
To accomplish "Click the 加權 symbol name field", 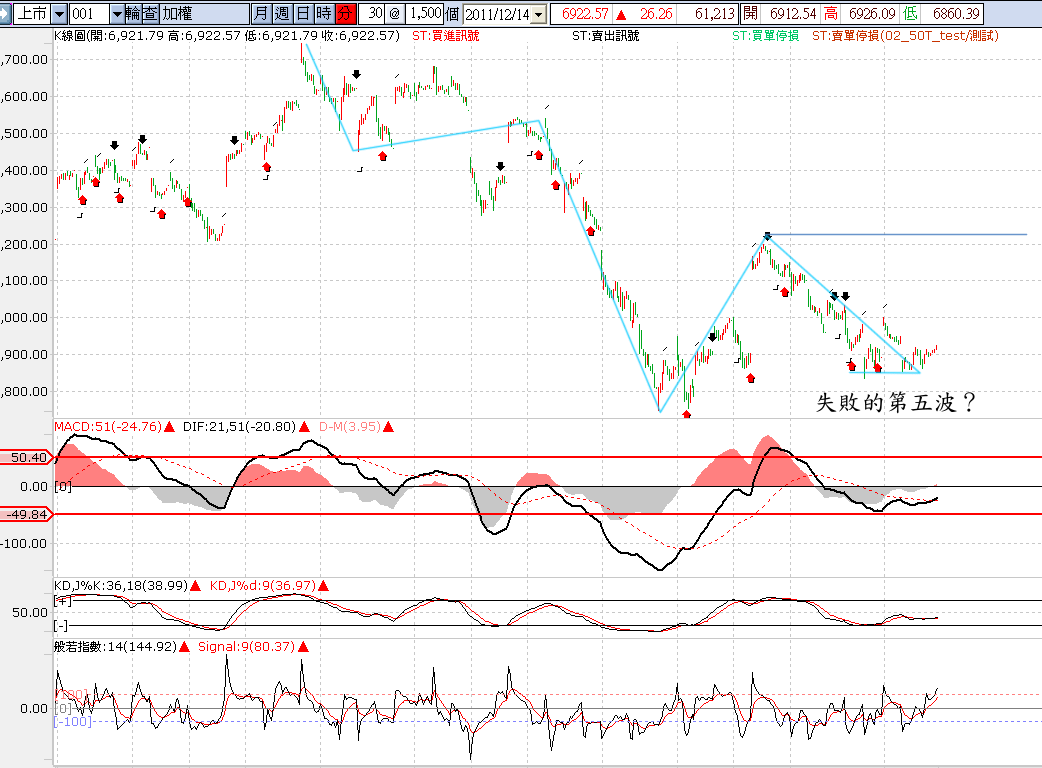I will click(204, 13).
